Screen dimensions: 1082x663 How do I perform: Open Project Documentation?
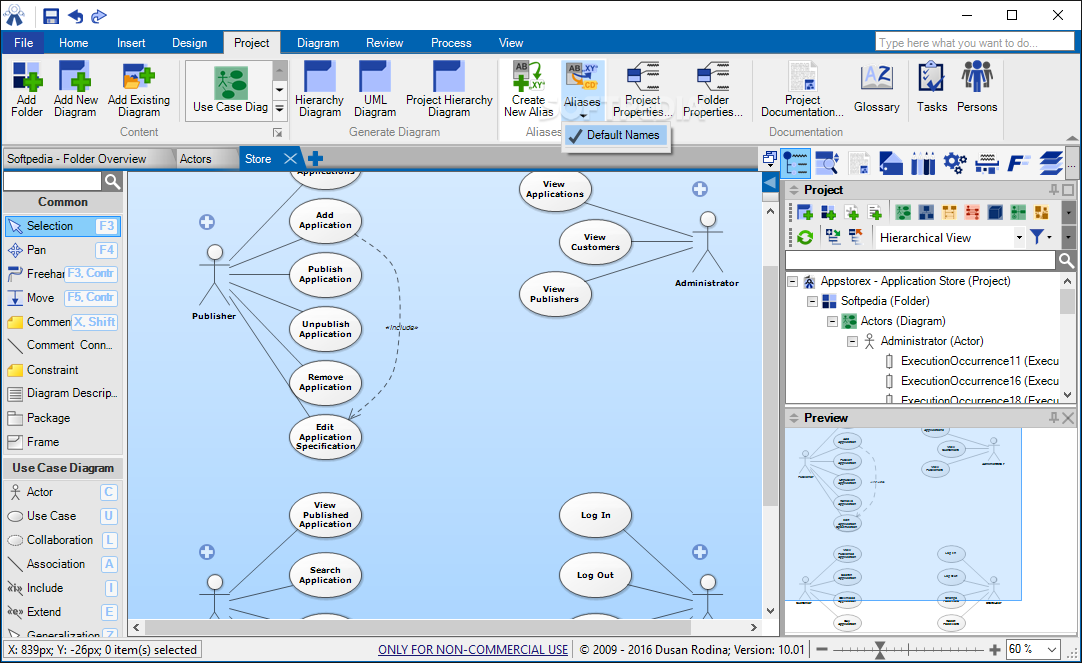(802, 89)
